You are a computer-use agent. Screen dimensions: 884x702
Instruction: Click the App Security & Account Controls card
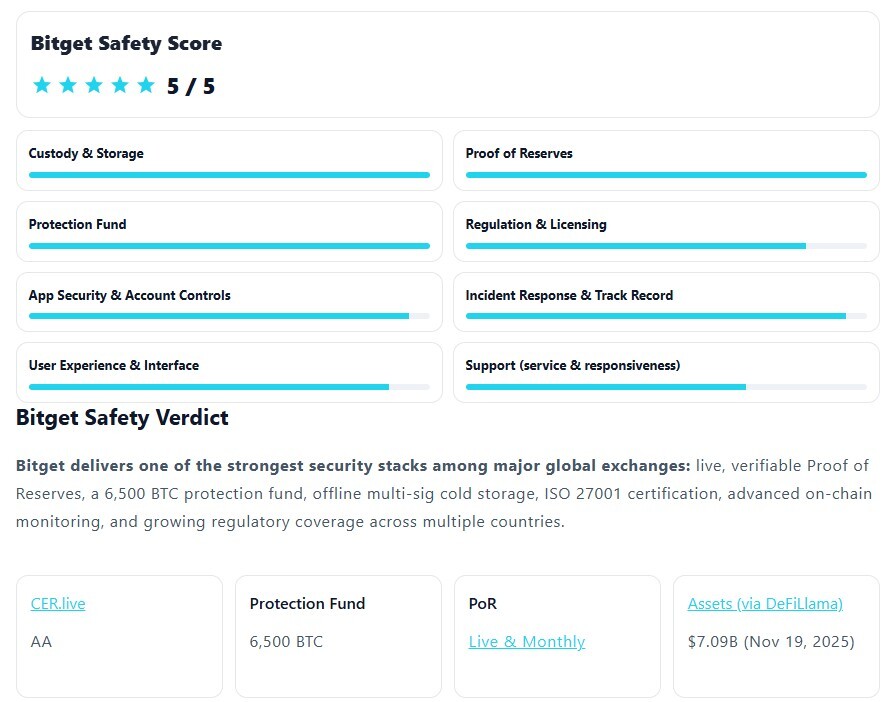click(x=227, y=301)
